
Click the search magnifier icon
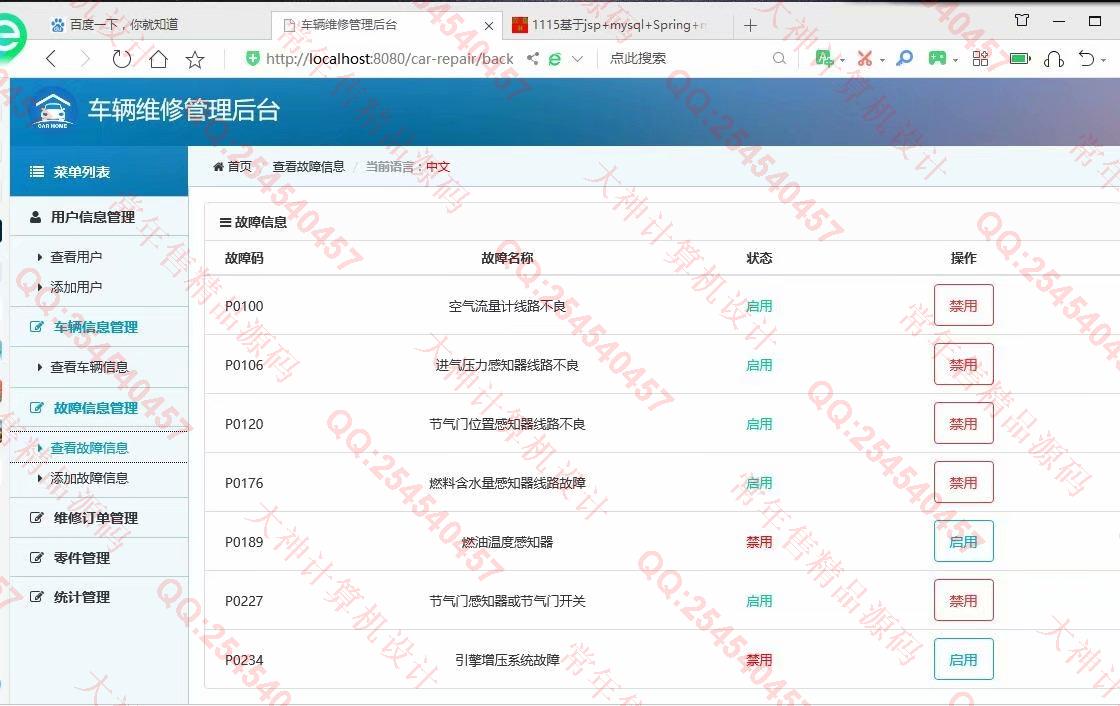779,59
